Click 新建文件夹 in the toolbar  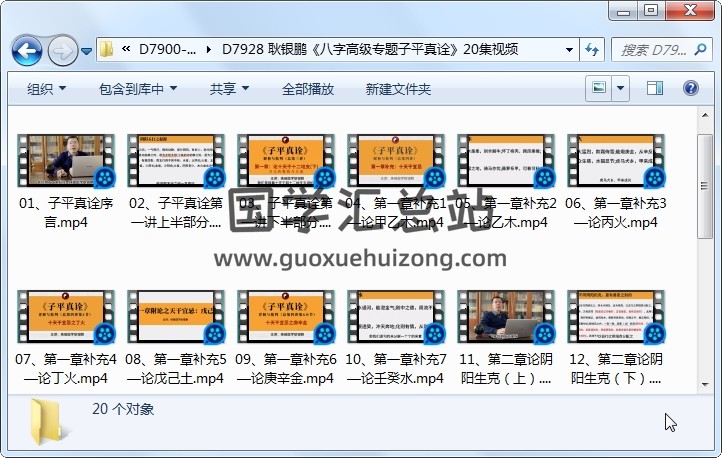pyautogui.click(x=398, y=89)
